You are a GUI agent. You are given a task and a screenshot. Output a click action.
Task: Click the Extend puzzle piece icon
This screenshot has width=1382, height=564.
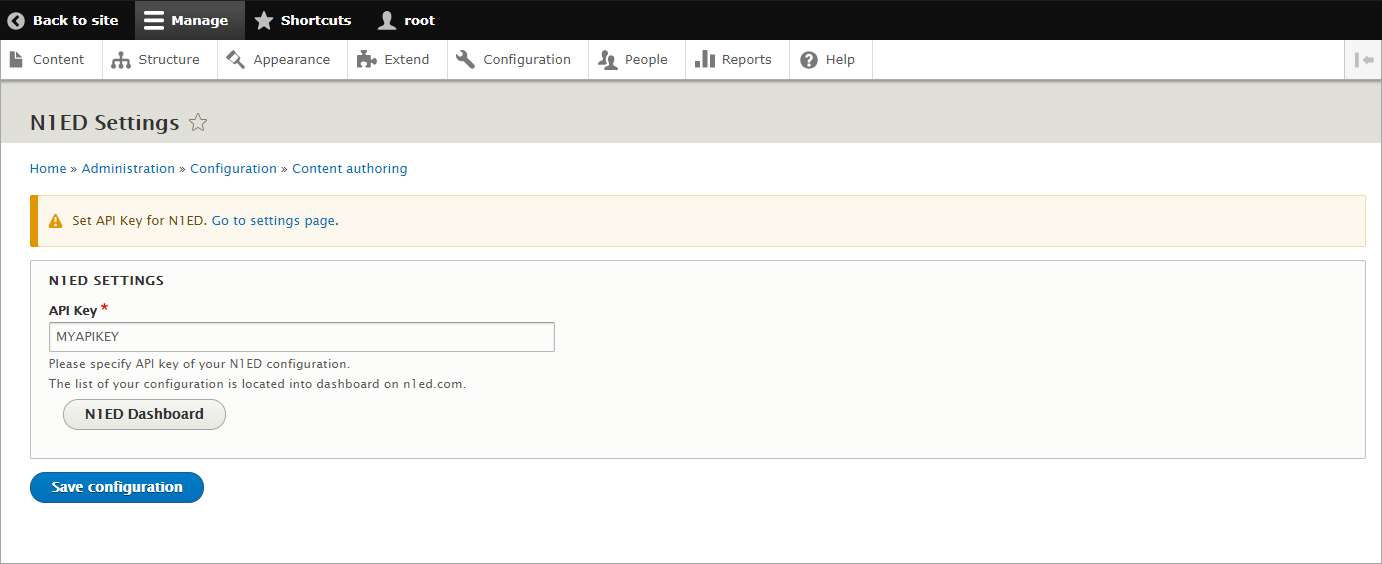click(x=366, y=60)
